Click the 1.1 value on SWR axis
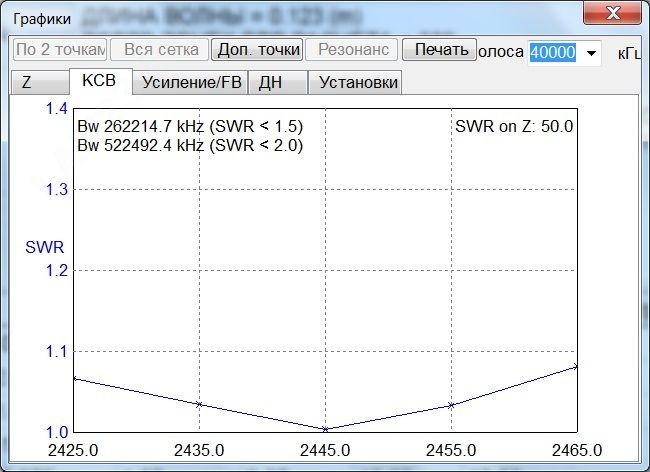The height and width of the screenshot is (472, 650). click(56, 351)
